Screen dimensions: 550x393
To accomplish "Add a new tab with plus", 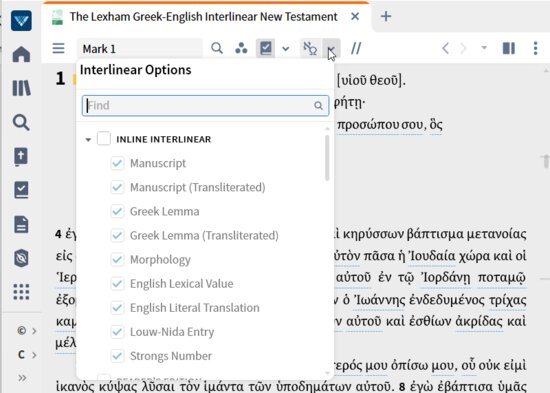I will (x=386, y=16).
